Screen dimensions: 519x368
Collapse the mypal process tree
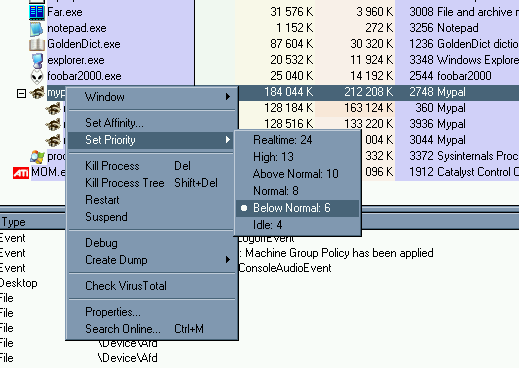21,94
